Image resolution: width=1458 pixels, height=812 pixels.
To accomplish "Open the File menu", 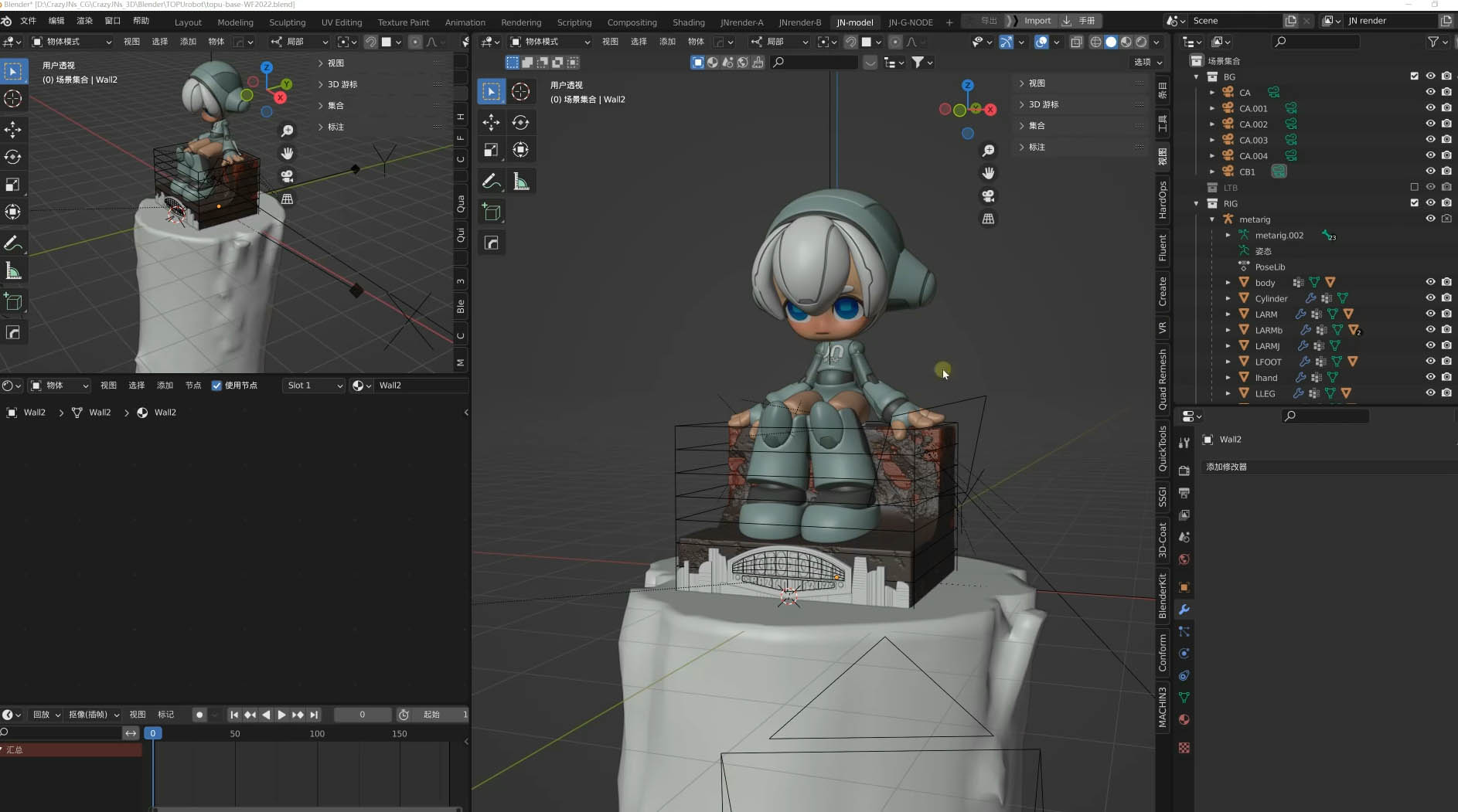I will point(28,21).
